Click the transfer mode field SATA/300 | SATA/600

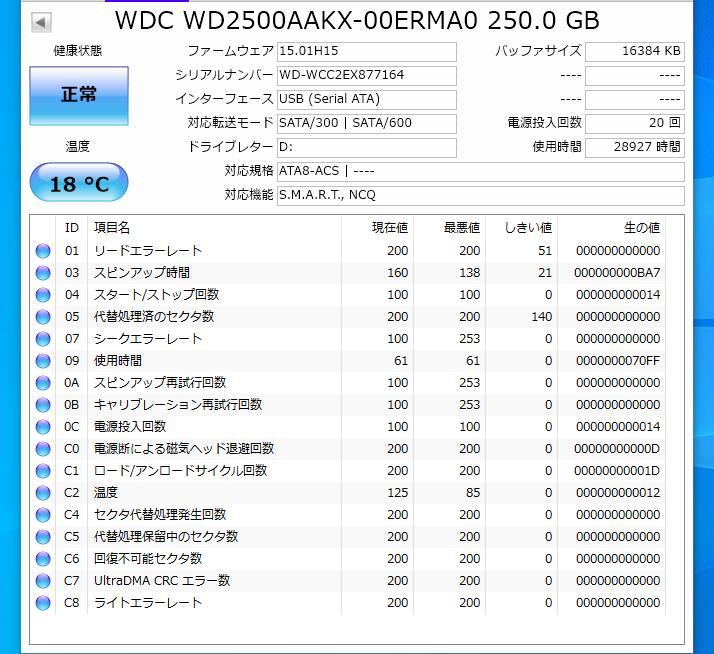(367, 123)
